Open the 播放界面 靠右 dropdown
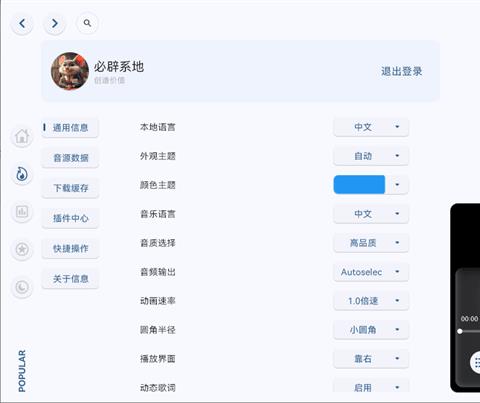 tap(371, 359)
